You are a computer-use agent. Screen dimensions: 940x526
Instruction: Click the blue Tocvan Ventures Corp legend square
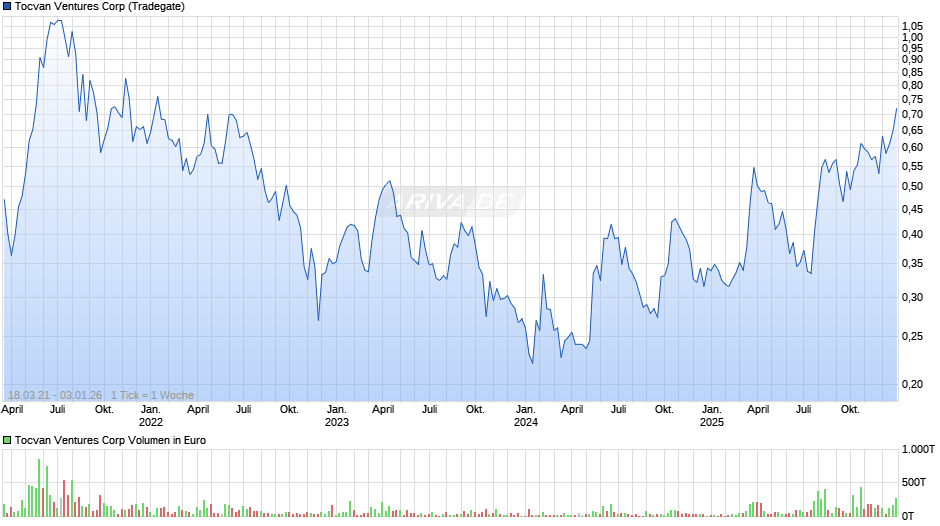click(7, 7)
